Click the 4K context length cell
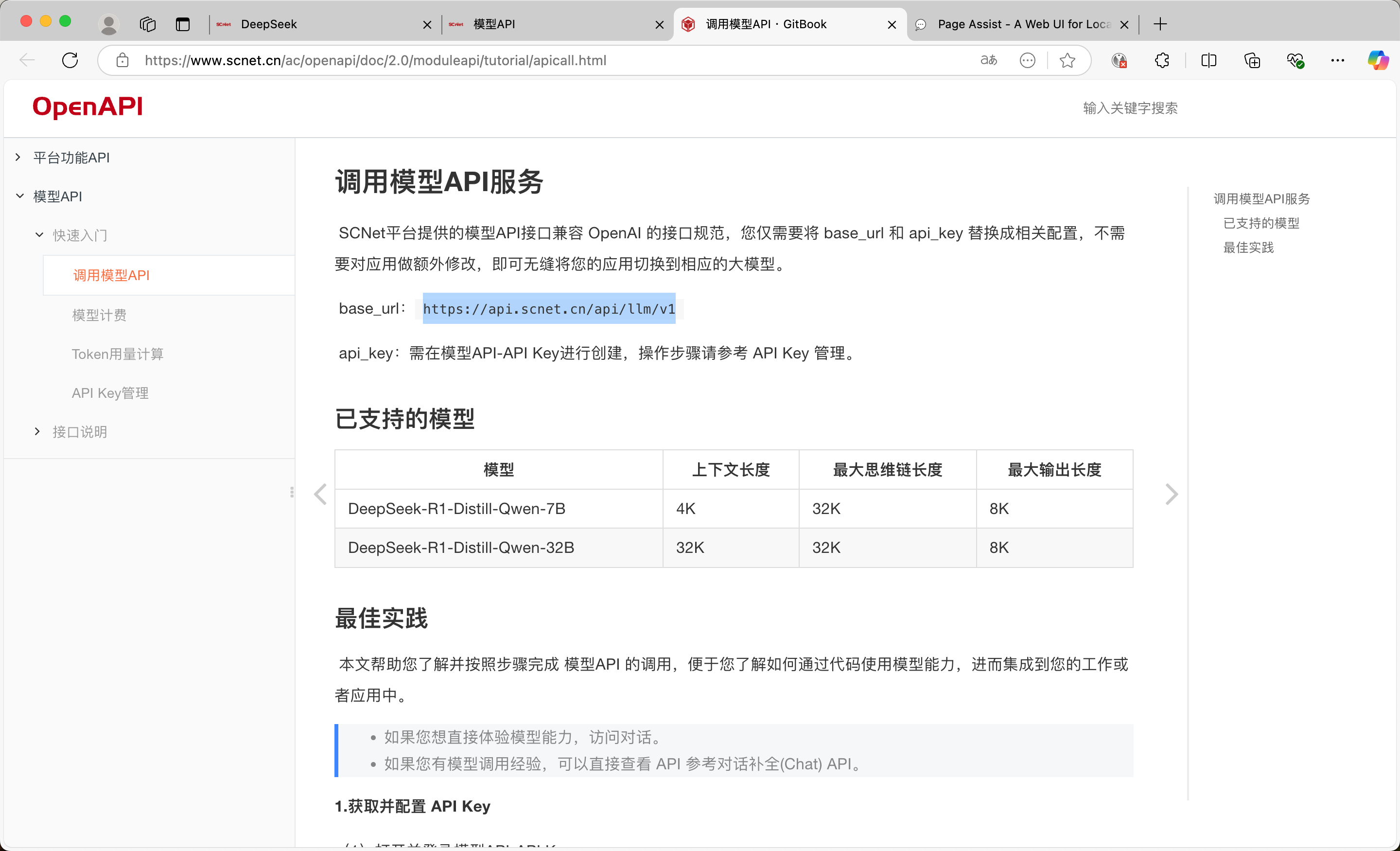 coord(731,509)
